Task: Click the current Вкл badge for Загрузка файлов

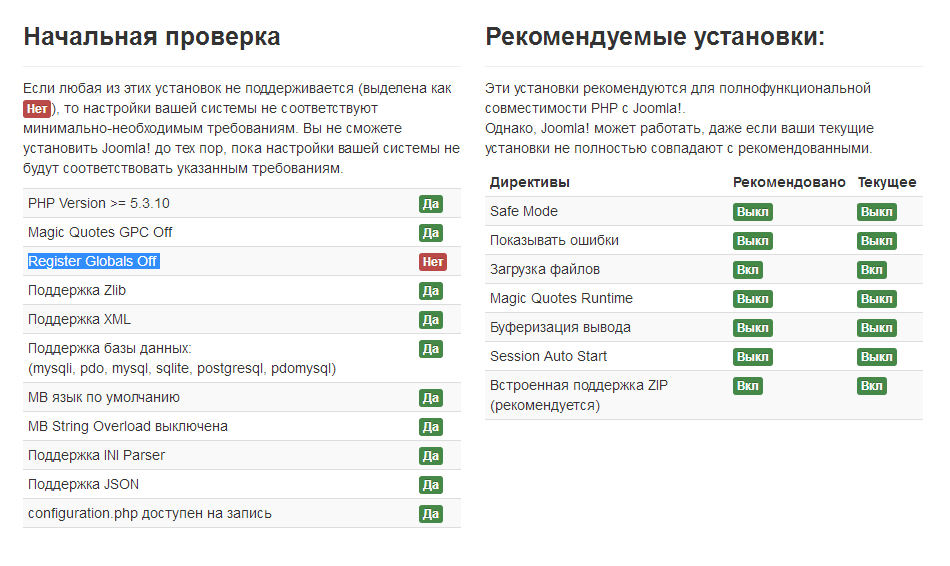Action: click(872, 270)
